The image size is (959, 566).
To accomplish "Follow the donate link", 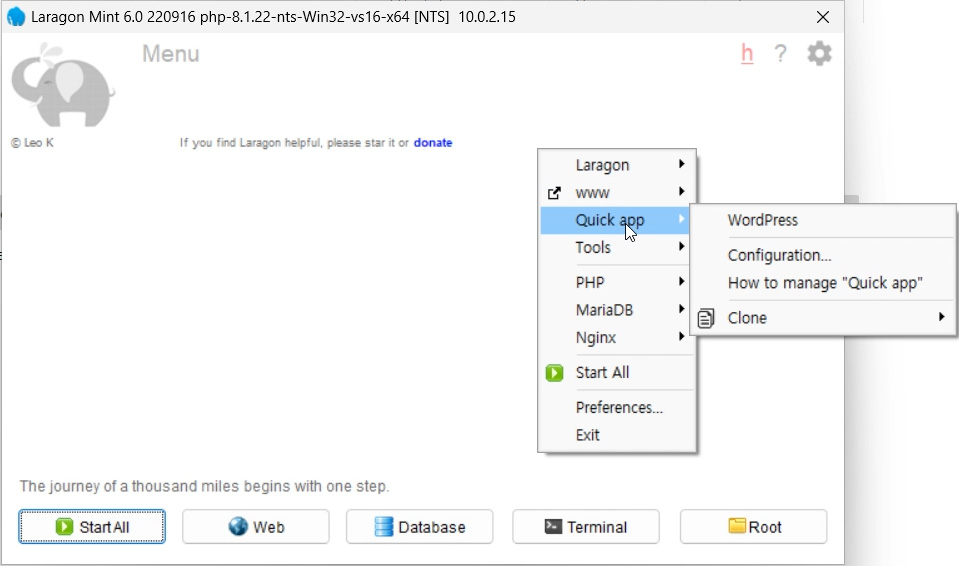I will [433, 143].
